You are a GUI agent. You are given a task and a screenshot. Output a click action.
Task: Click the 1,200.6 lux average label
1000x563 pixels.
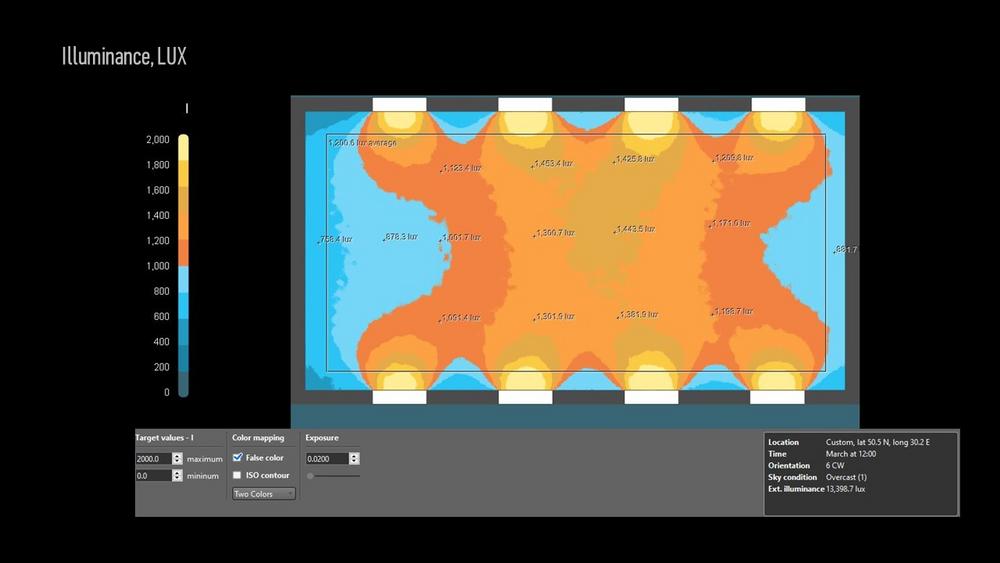[x=362, y=142]
